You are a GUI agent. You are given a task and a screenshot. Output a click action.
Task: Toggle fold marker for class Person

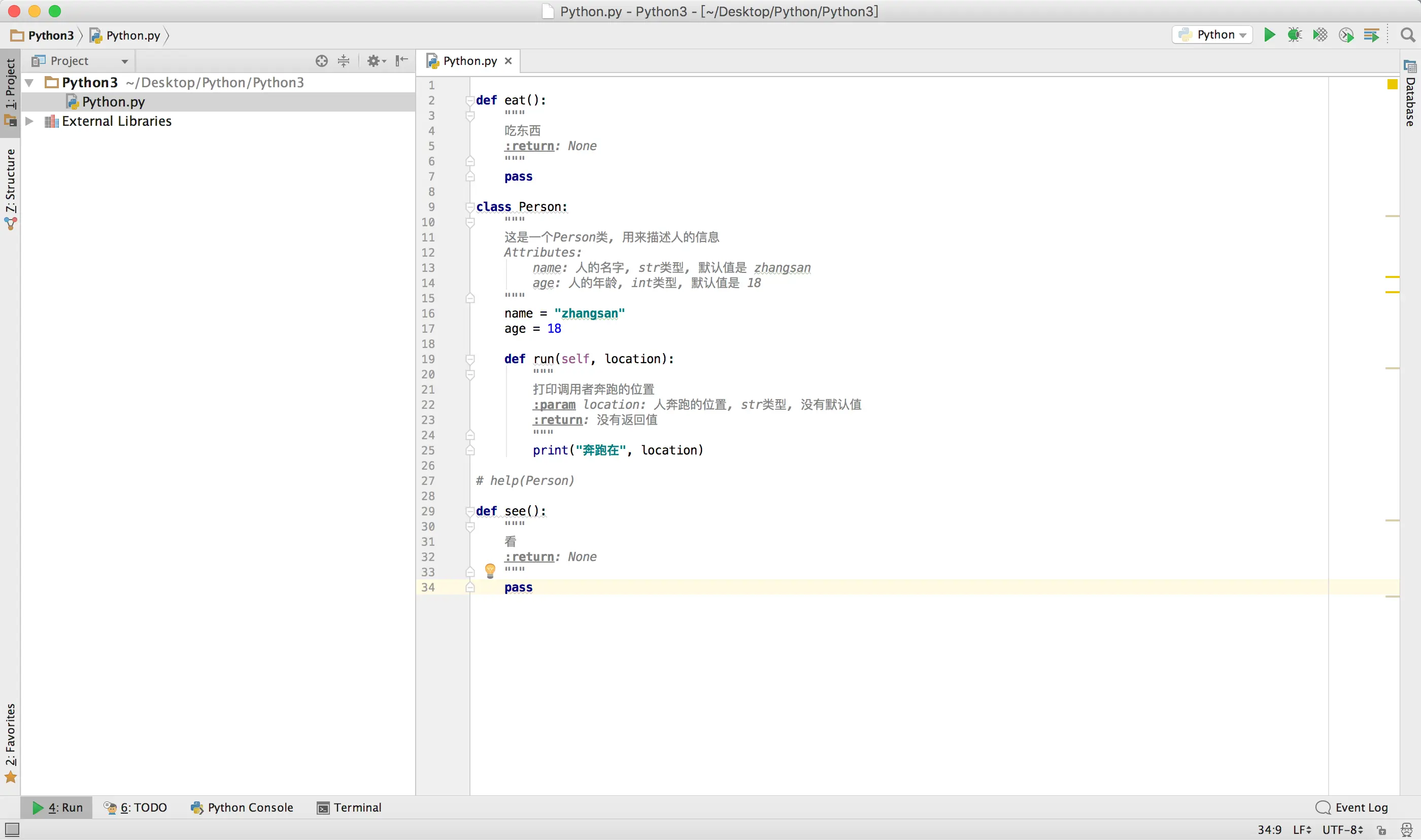[470, 207]
